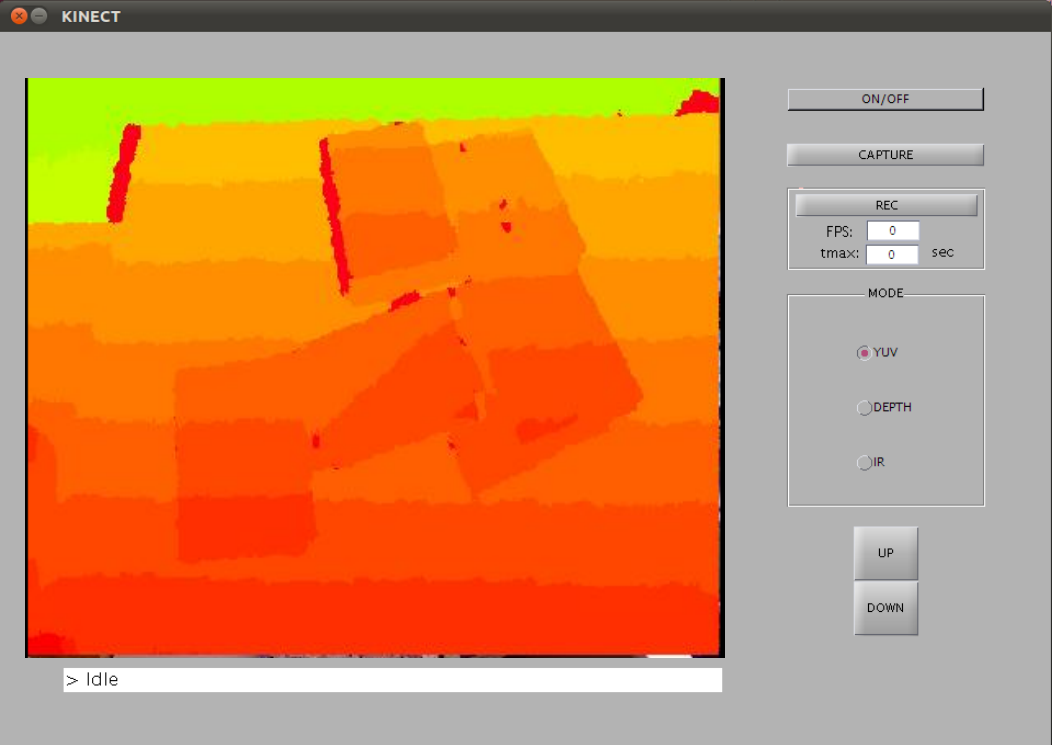
Task: Close the KINECT window
Action: point(18,16)
